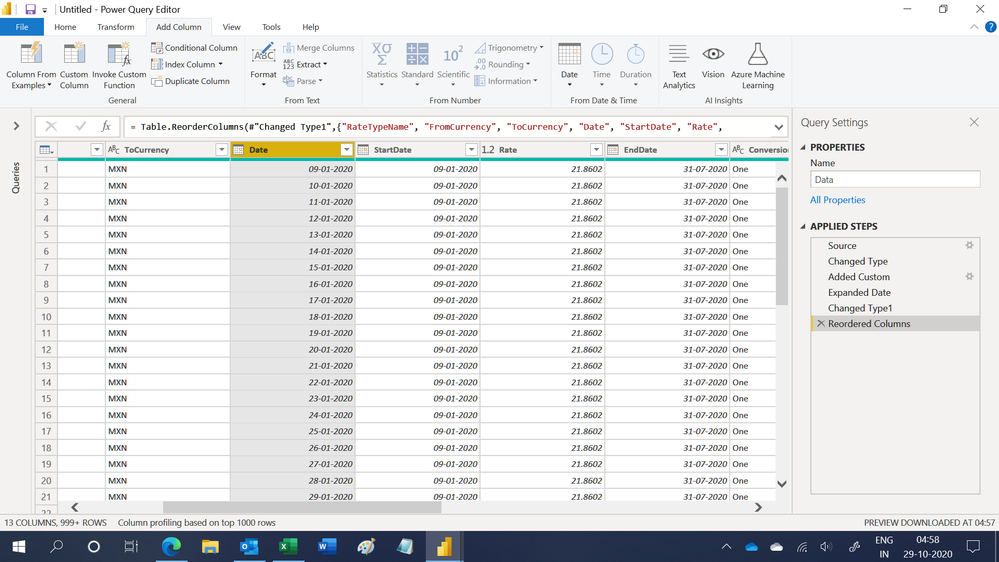Expand the Index Column dropdown
This screenshot has width=999, height=562.
220,64
